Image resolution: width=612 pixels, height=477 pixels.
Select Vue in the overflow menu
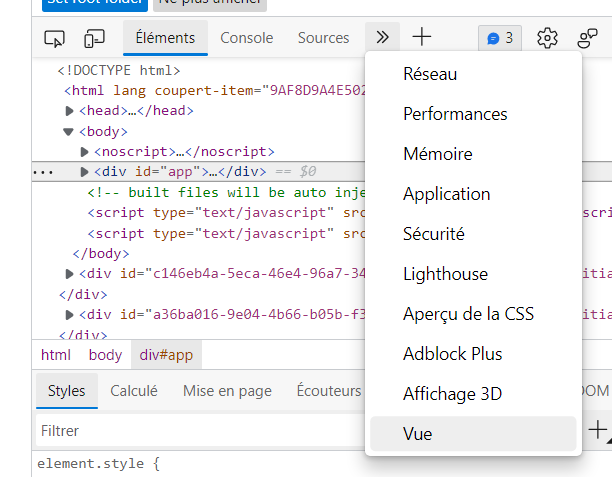pos(473,434)
